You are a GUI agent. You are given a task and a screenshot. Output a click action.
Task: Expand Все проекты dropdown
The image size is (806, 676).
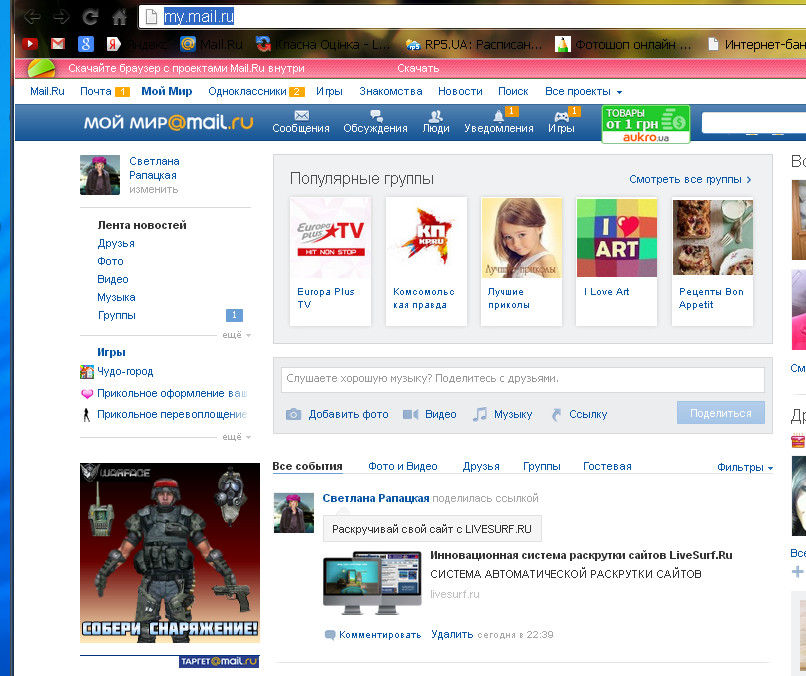pos(583,92)
